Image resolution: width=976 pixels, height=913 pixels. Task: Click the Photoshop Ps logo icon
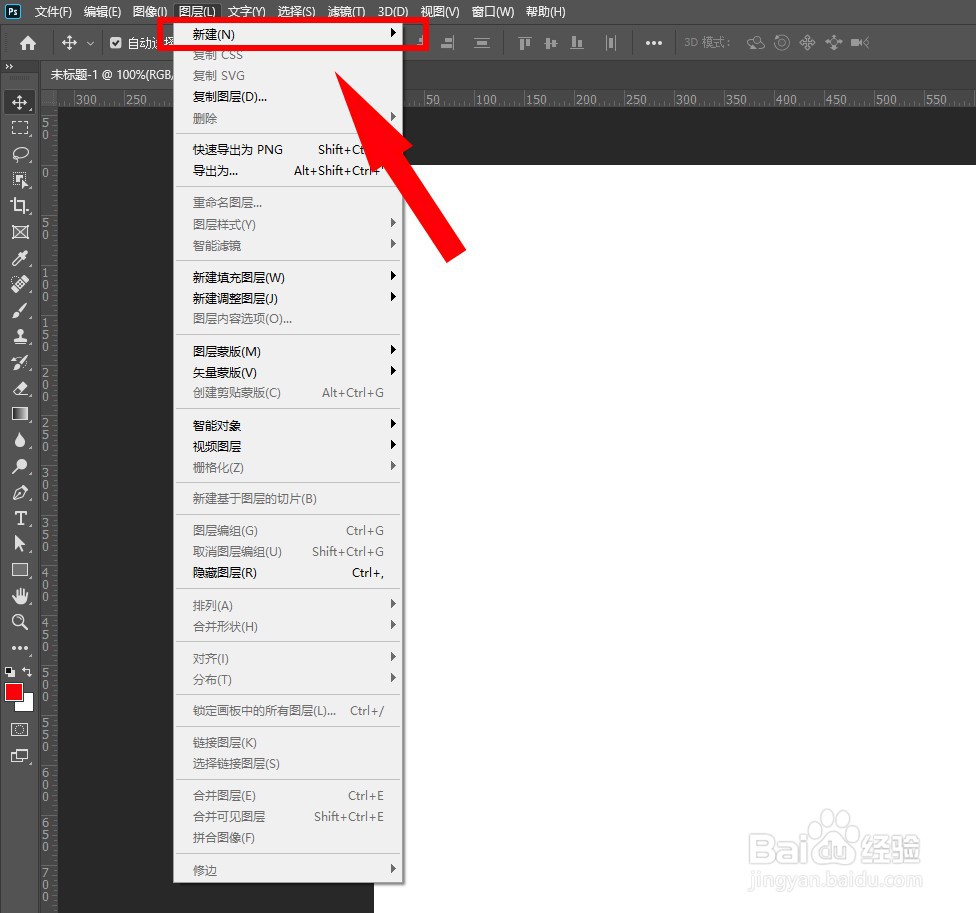pyautogui.click(x=12, y=11)
